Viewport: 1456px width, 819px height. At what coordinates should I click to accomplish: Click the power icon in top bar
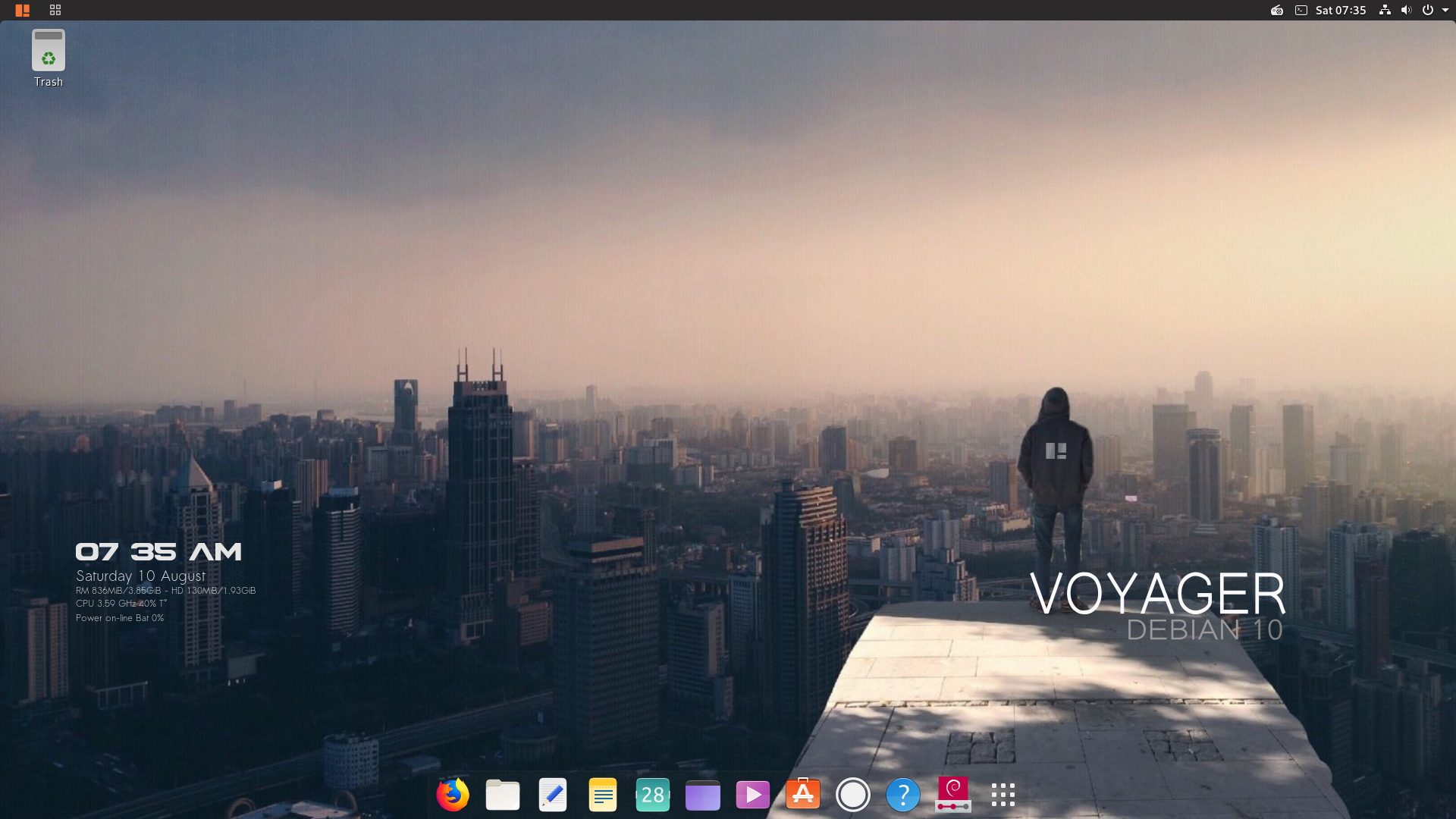click(x=1427, y=10)
